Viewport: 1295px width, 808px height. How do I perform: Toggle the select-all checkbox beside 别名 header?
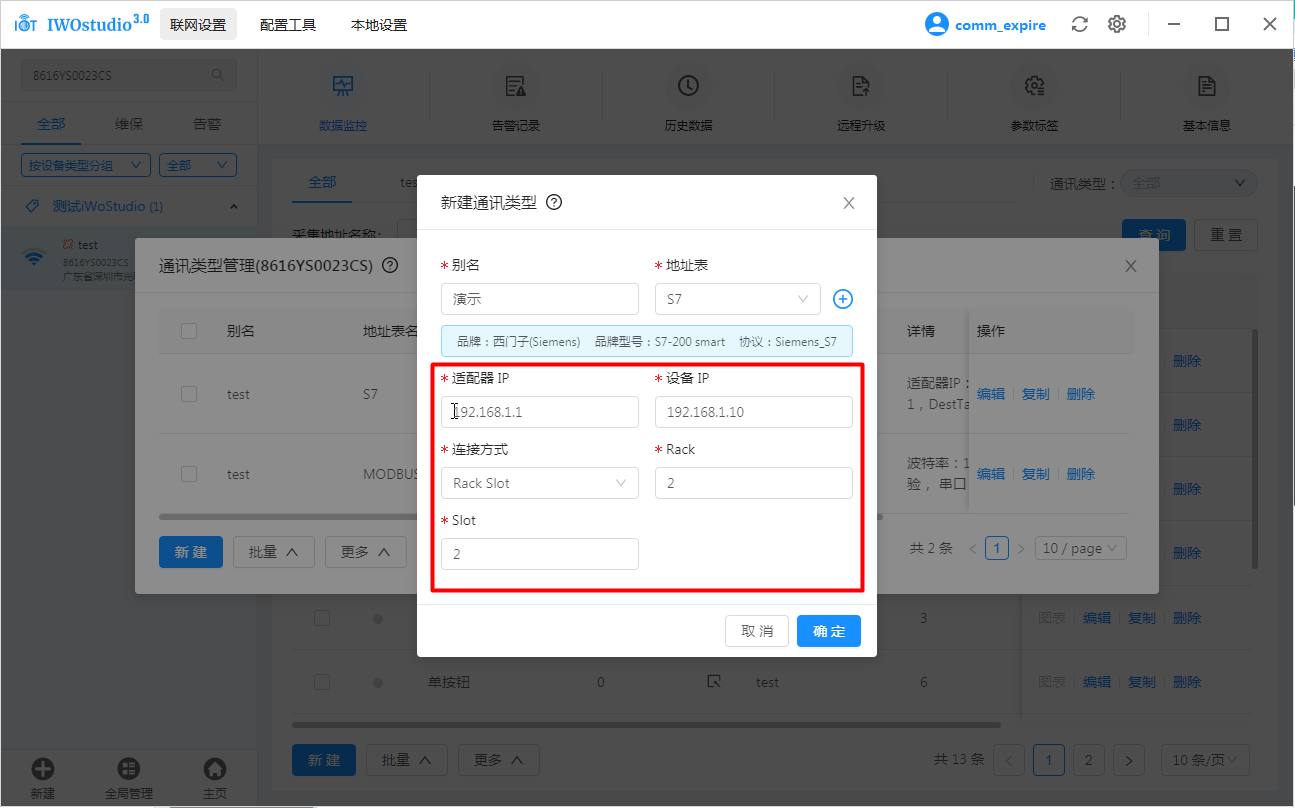coord(189,331)
